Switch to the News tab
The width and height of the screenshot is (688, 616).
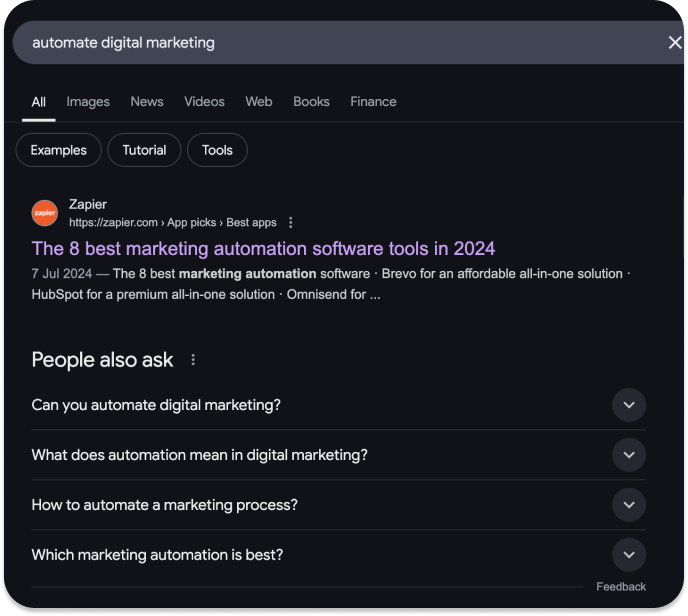[x=147, y=102]
